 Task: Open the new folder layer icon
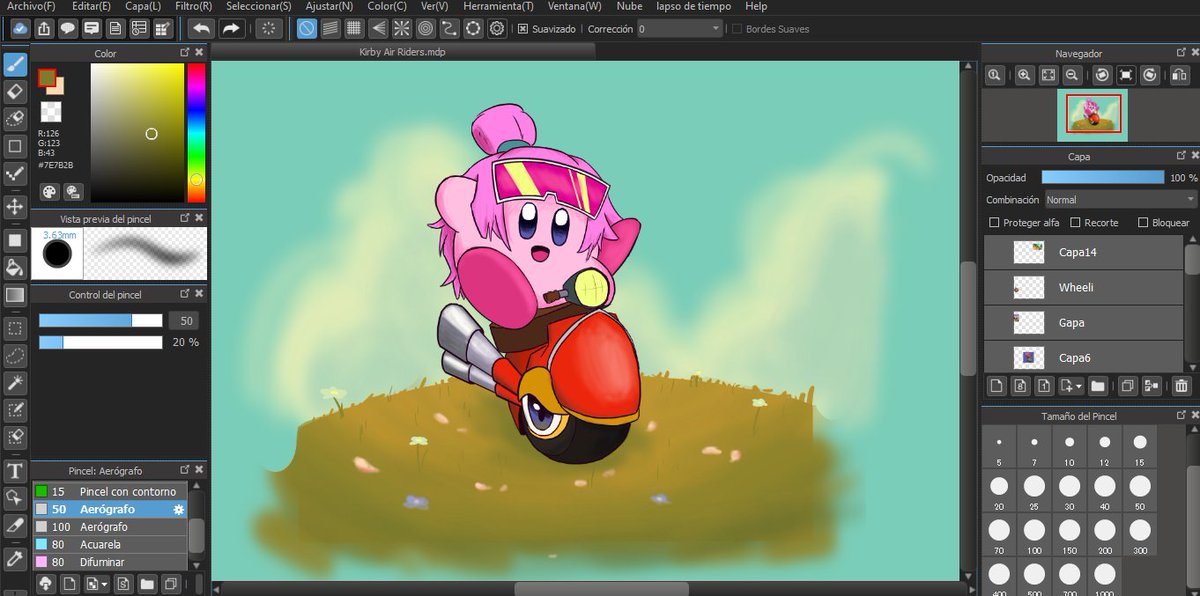pyautogui.click(x=1097, y=385)
